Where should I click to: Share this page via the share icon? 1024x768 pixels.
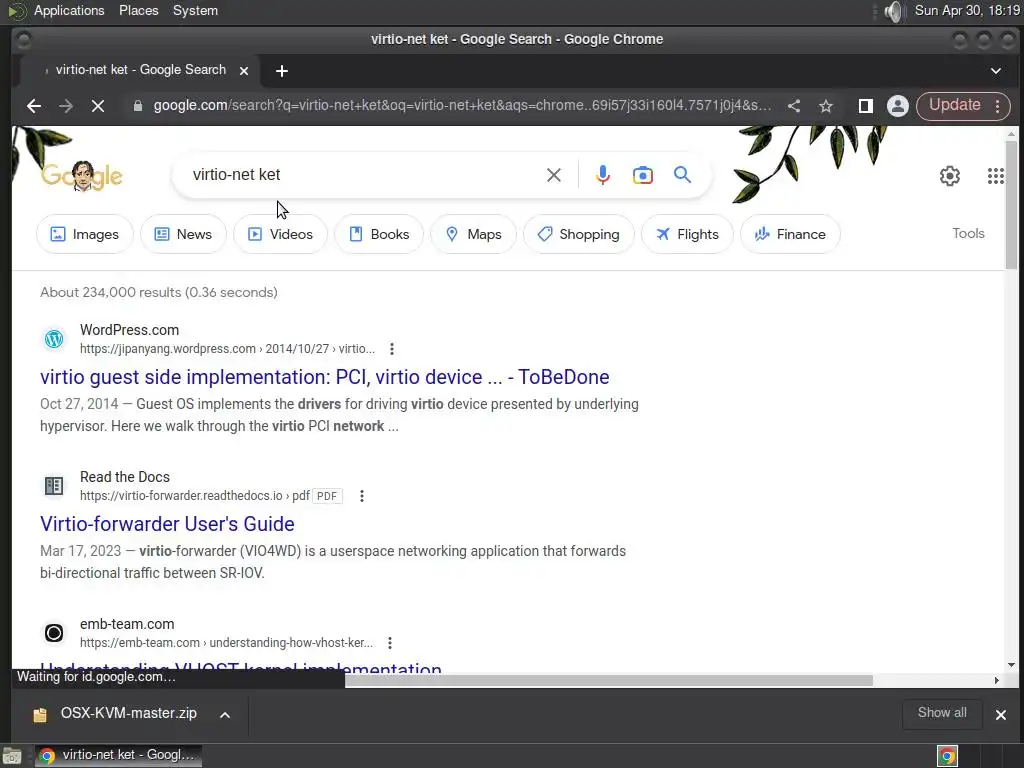794,106
